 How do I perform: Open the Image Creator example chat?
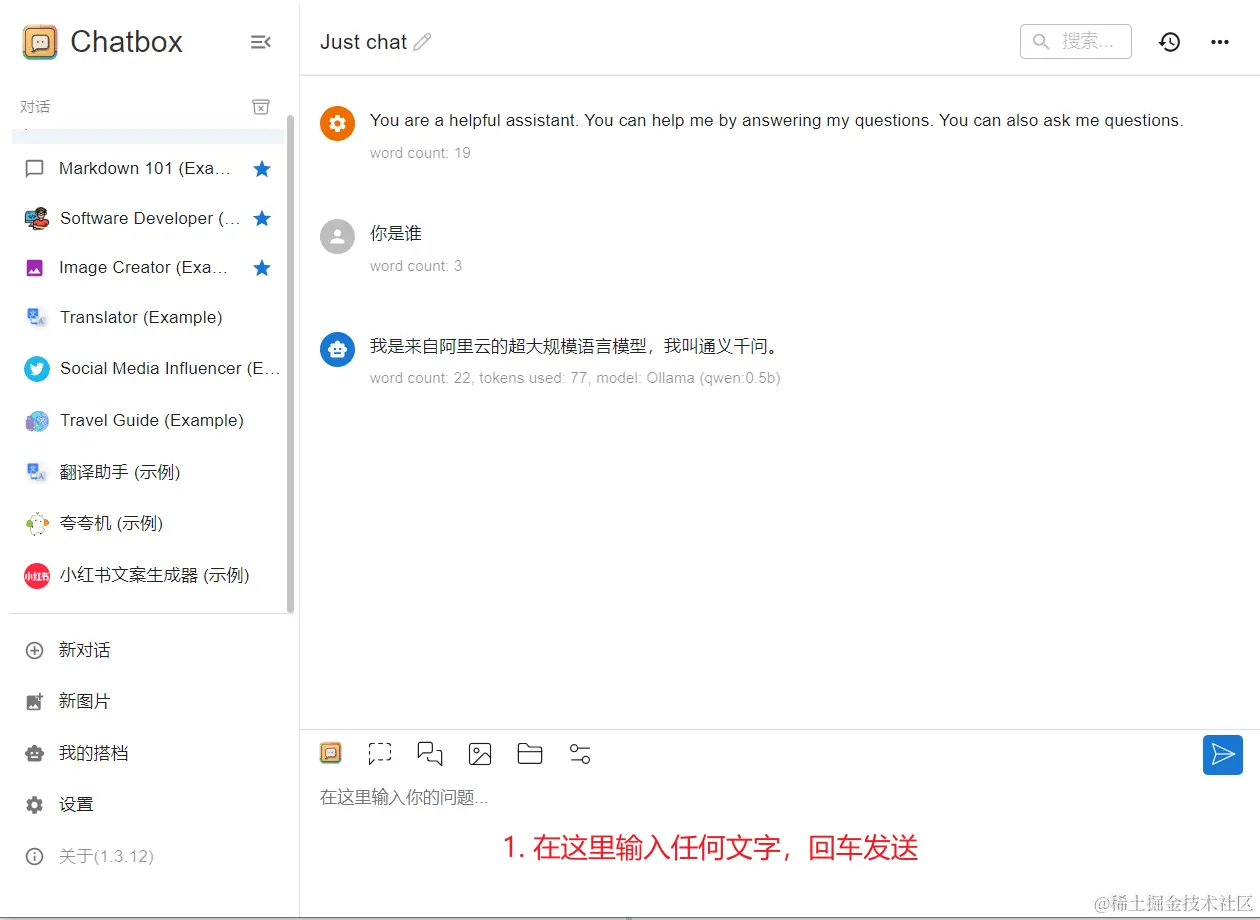point(148,268)
